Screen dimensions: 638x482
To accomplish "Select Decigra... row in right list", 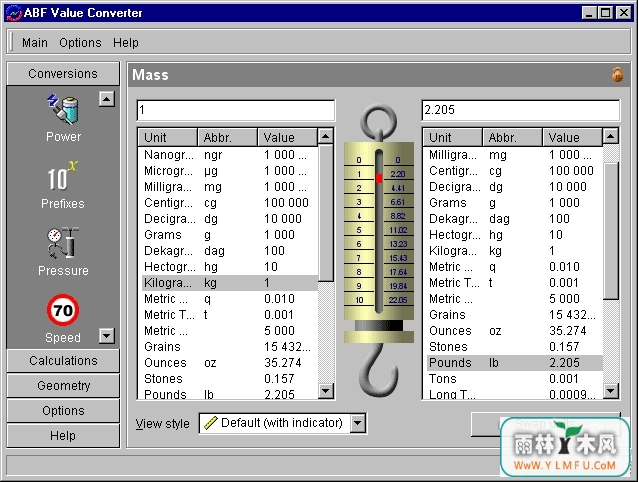I will (513, 187).
